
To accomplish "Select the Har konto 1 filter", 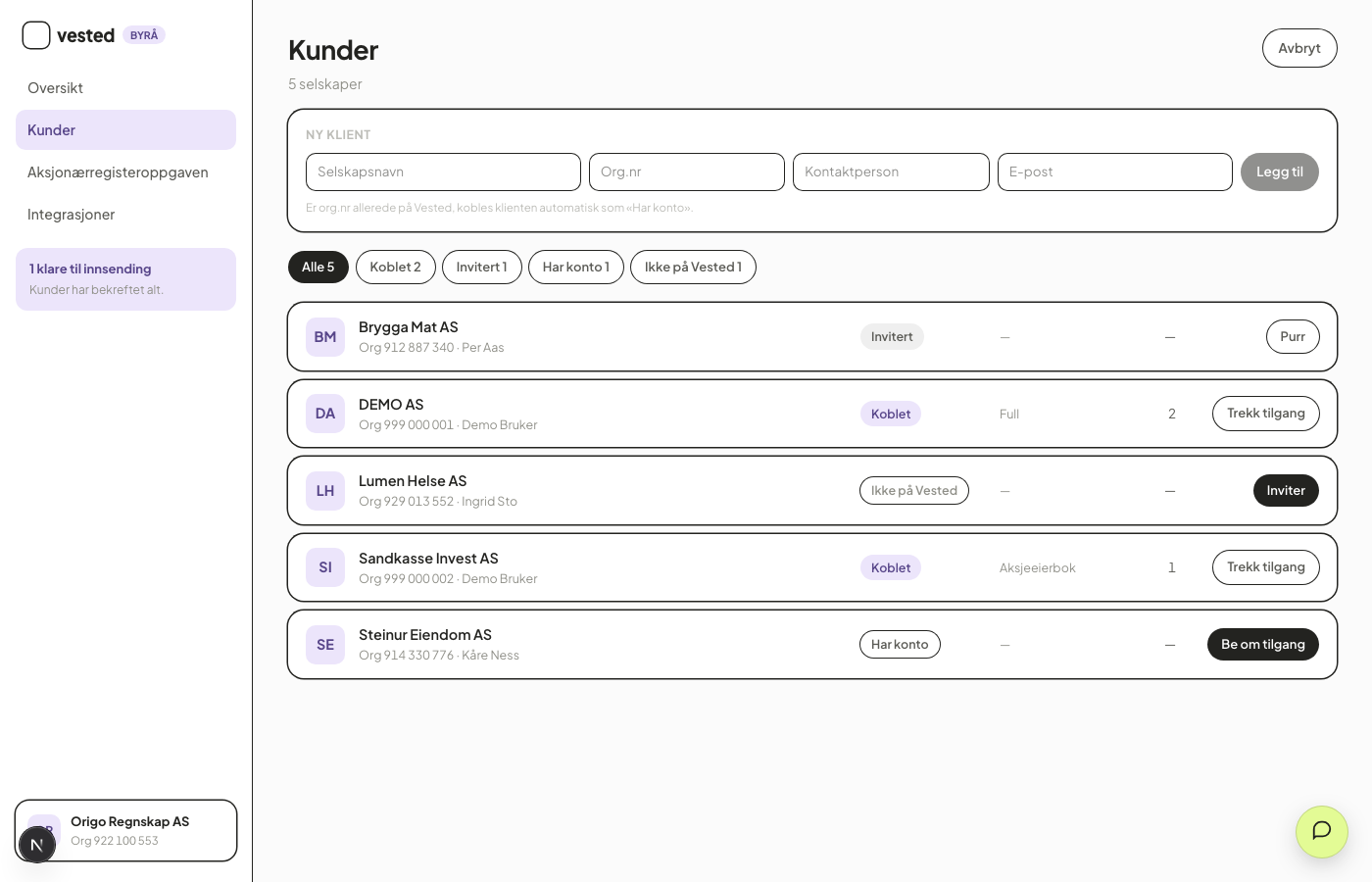I will coord(576,267).
